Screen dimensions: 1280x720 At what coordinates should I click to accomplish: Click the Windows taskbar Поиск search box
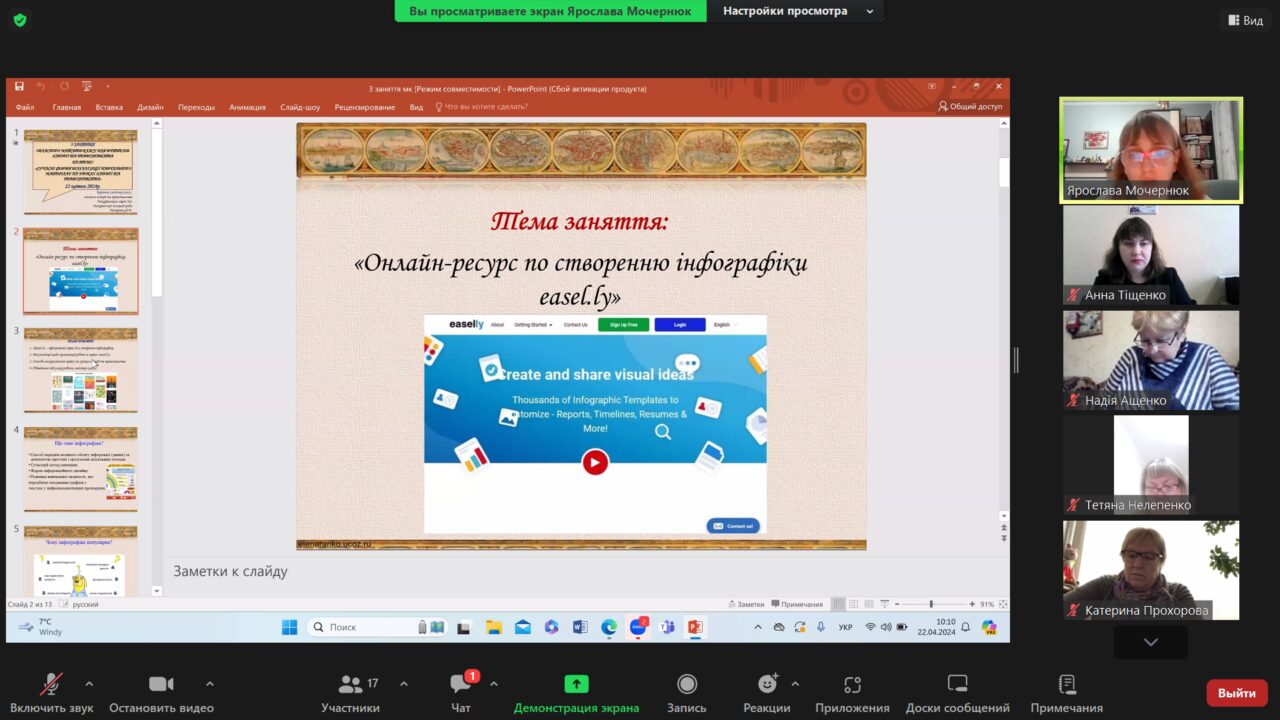tap(376, 627)
